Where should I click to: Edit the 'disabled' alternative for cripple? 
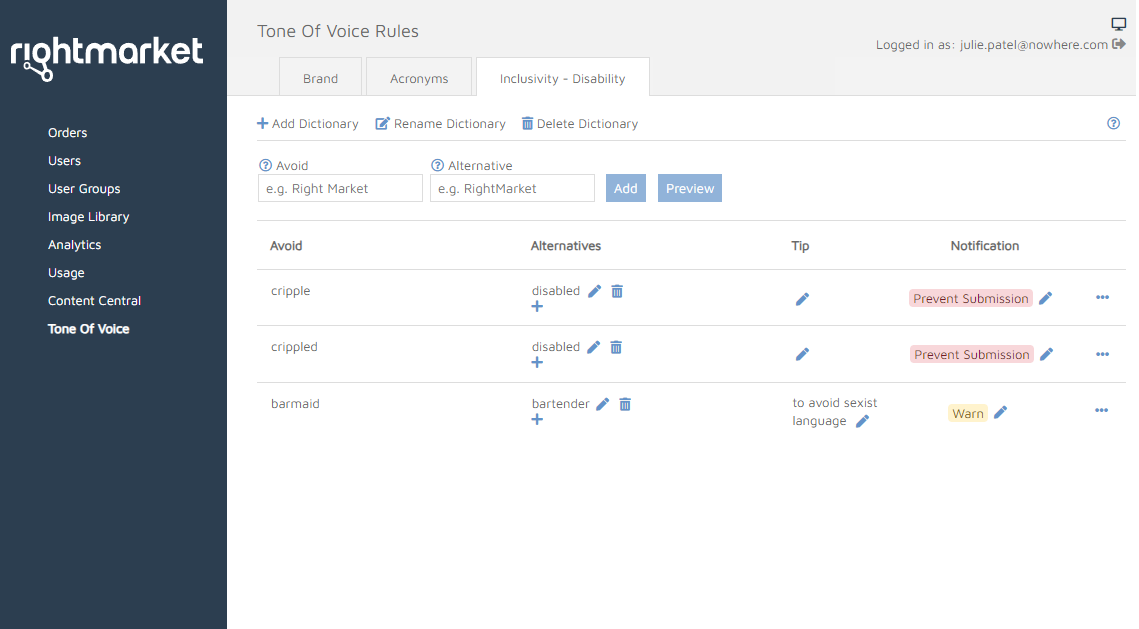(x=595, y=291)
